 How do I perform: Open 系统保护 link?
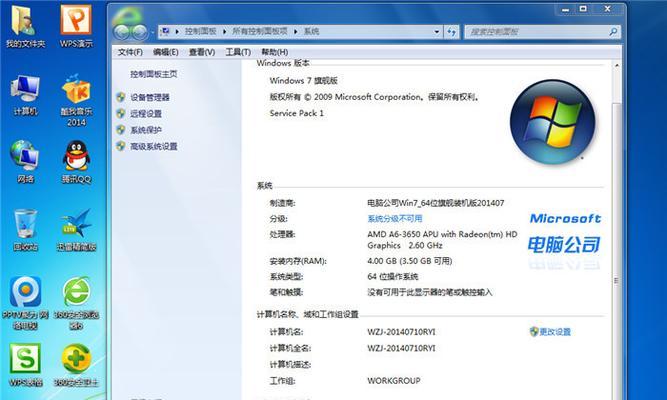coord(146,130)
